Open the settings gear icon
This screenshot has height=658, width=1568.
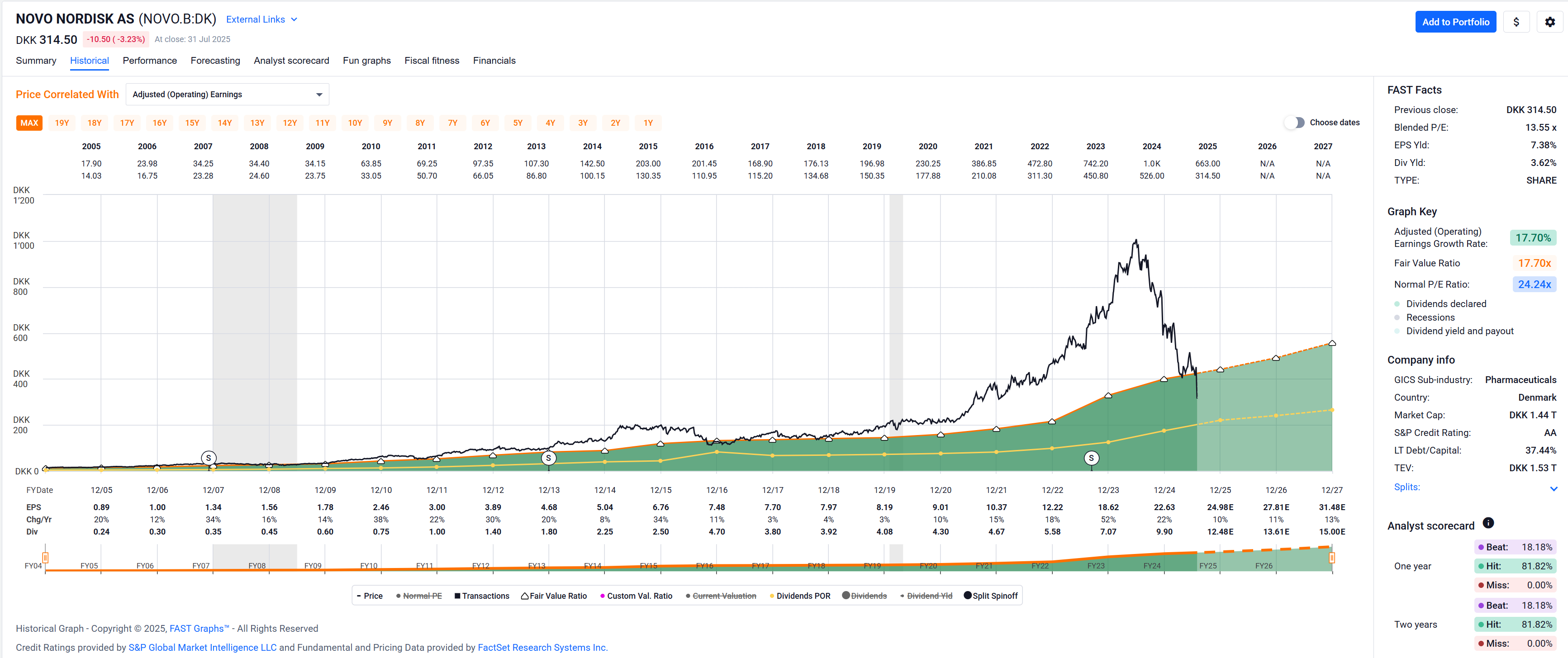pyautogui.click(x=1550, y=22)
